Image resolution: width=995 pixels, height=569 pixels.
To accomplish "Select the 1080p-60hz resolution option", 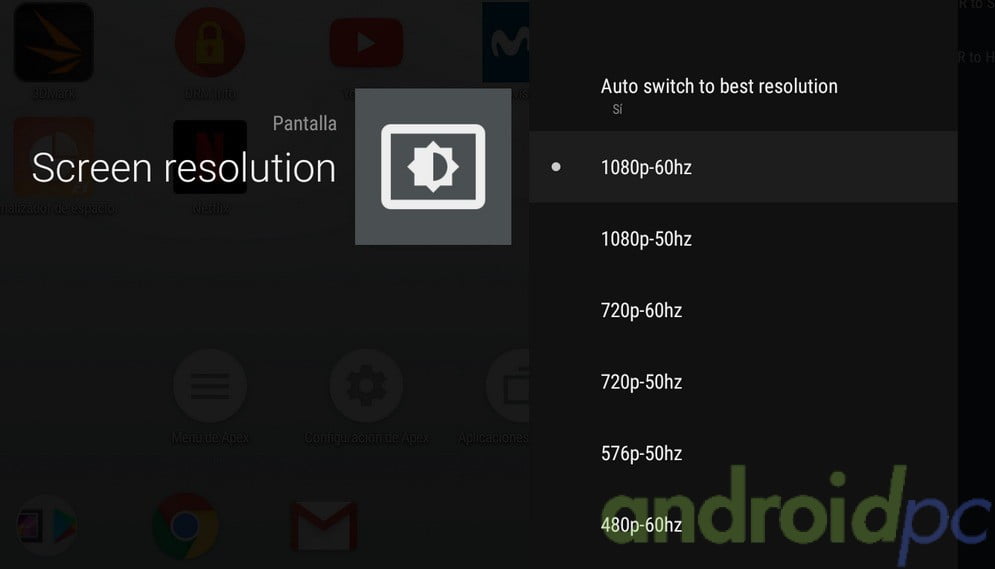I will point(743,167).
